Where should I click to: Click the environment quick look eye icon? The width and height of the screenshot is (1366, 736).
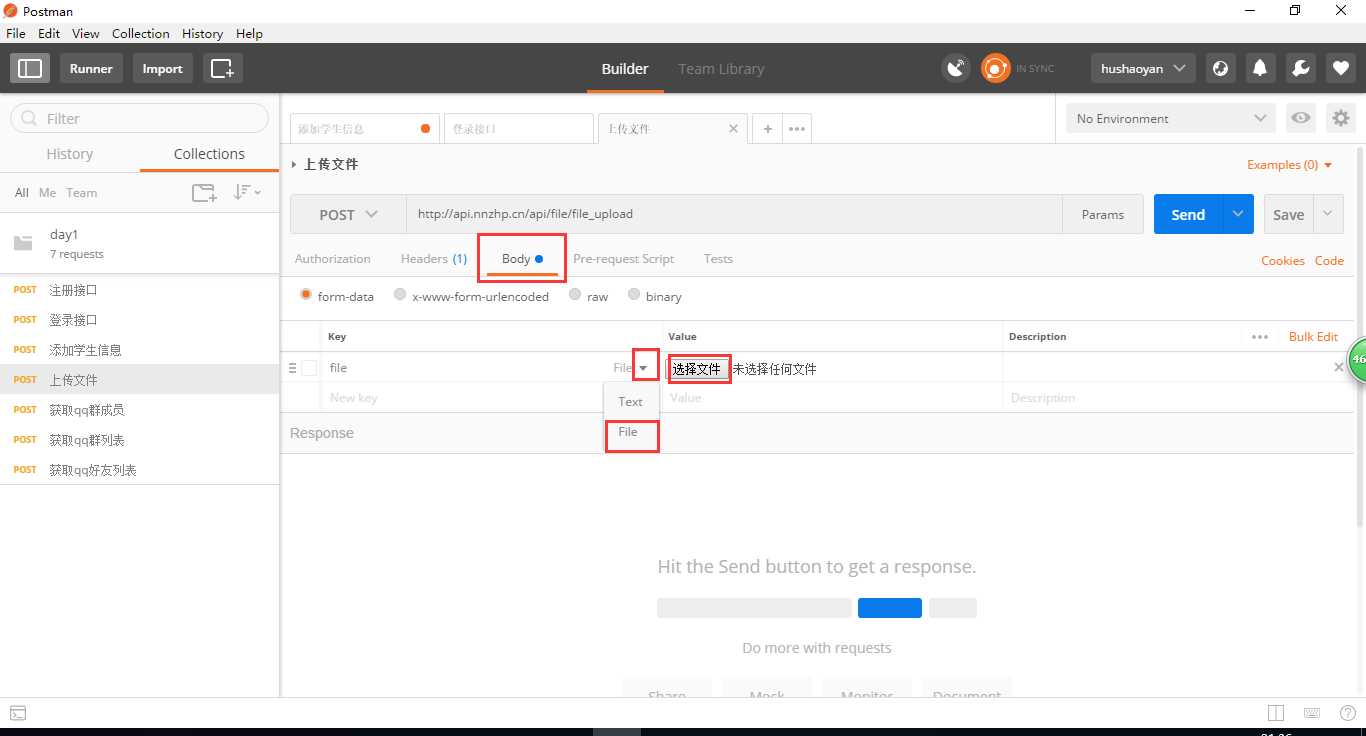pos(1300,118)
